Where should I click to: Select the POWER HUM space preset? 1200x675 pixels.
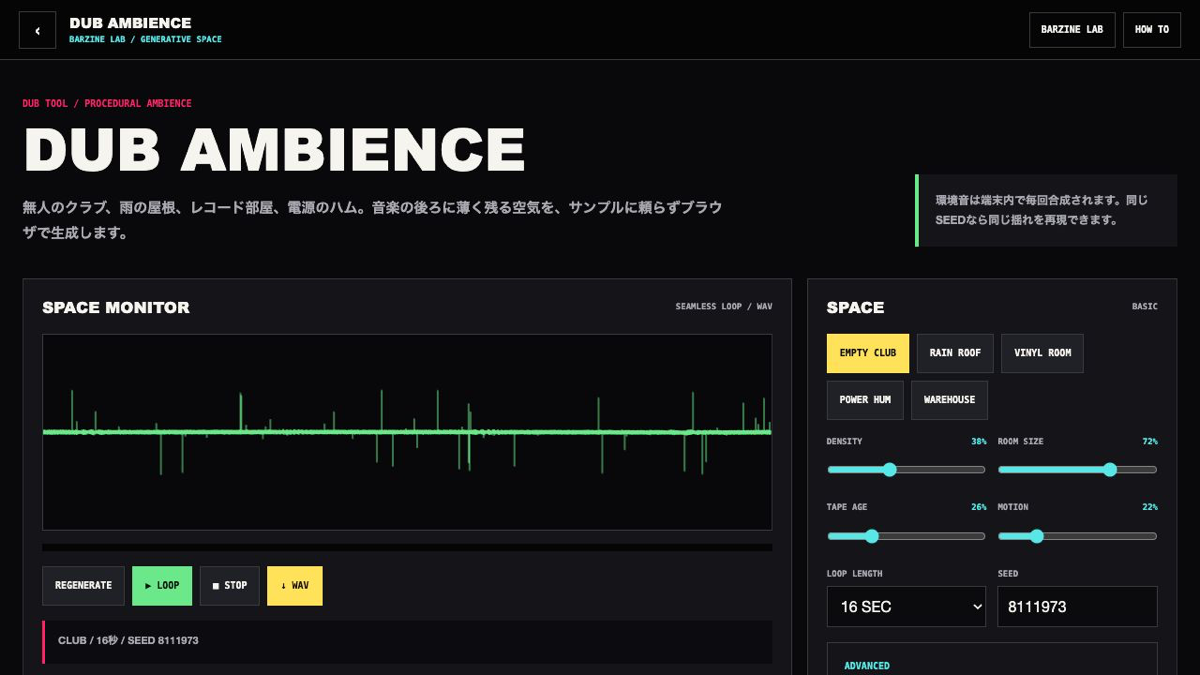point(865,400)
